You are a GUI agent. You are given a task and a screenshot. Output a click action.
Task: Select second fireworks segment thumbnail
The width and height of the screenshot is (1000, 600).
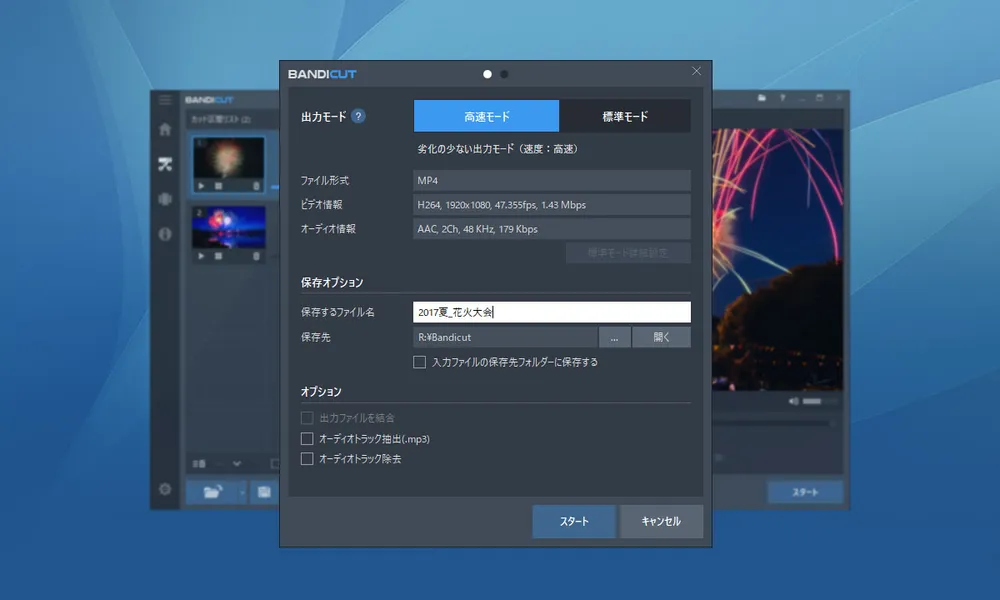(x=229, y=227)
